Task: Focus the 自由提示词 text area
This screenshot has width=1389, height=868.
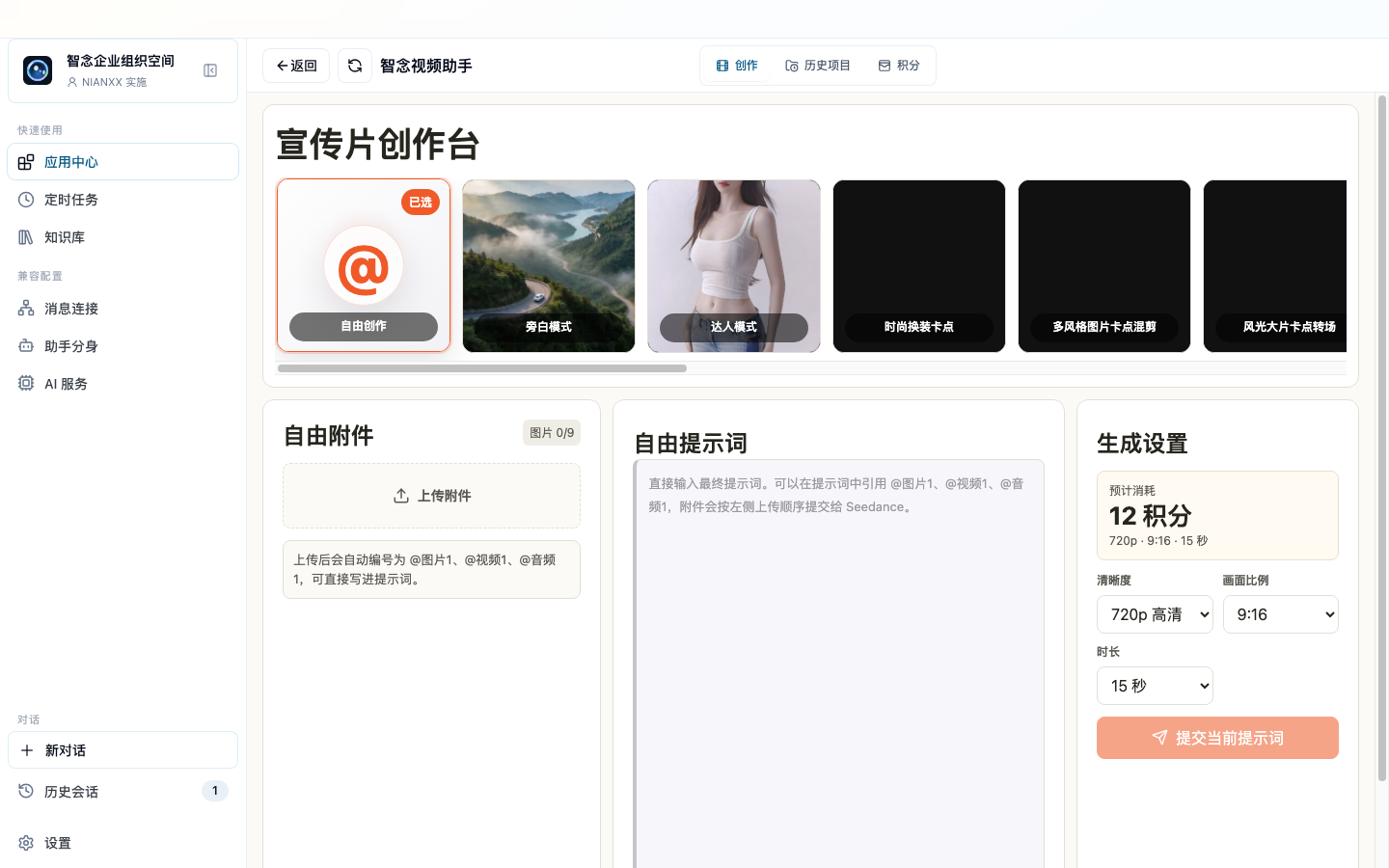Action: click(x=839, y=664)
